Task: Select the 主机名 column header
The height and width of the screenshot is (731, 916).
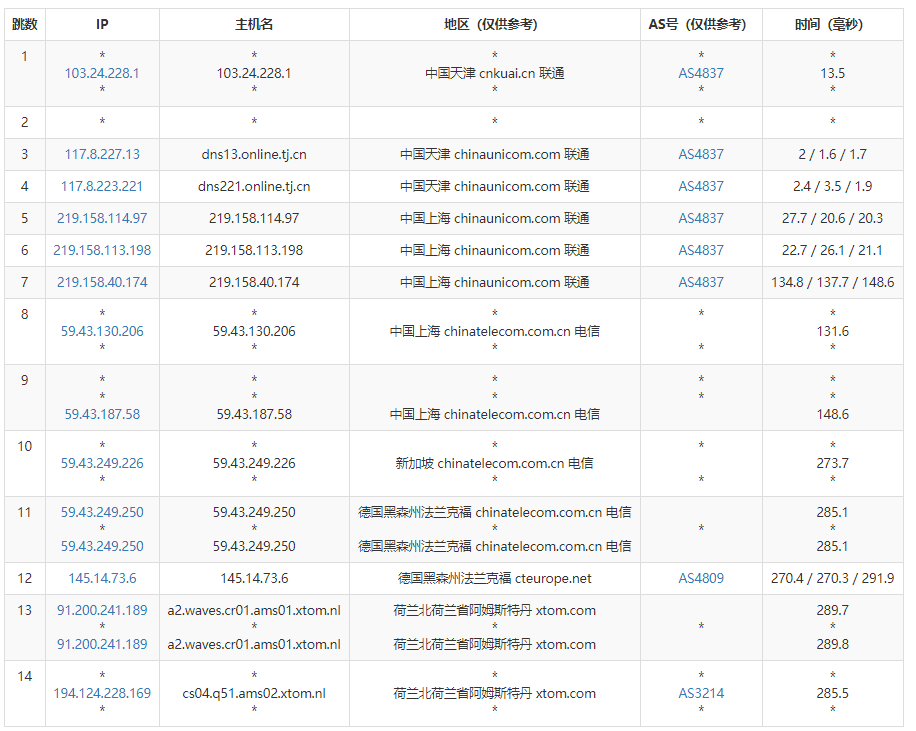Action: coord(255,24)
